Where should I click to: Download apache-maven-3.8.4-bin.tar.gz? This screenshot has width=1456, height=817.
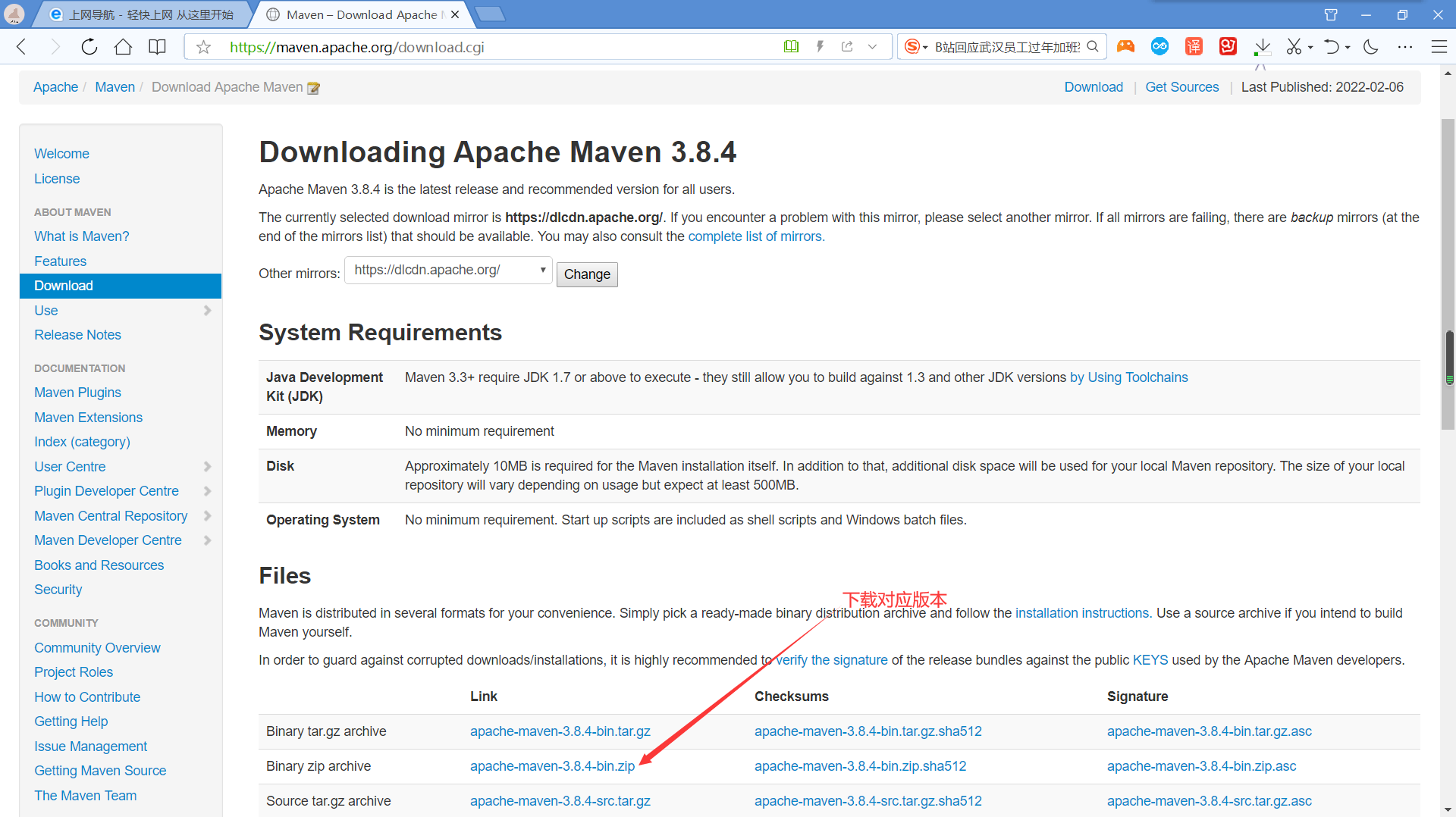pos(560,731)
